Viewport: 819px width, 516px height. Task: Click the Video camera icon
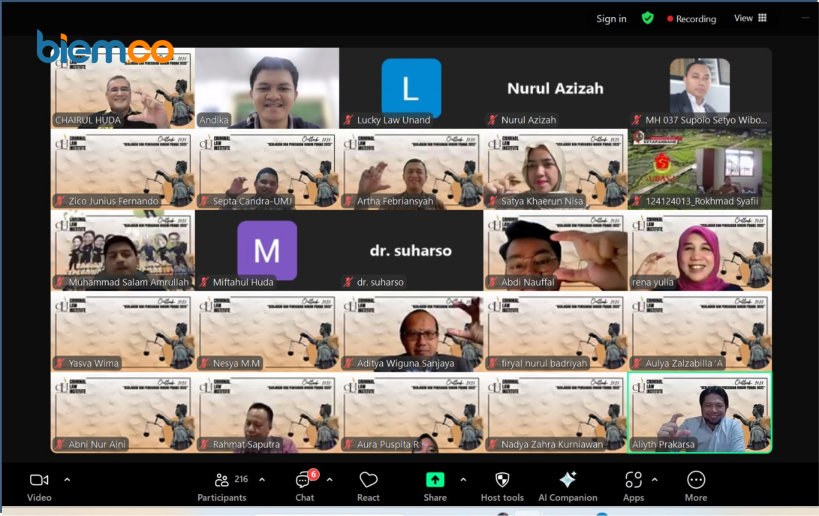[39, 480]
